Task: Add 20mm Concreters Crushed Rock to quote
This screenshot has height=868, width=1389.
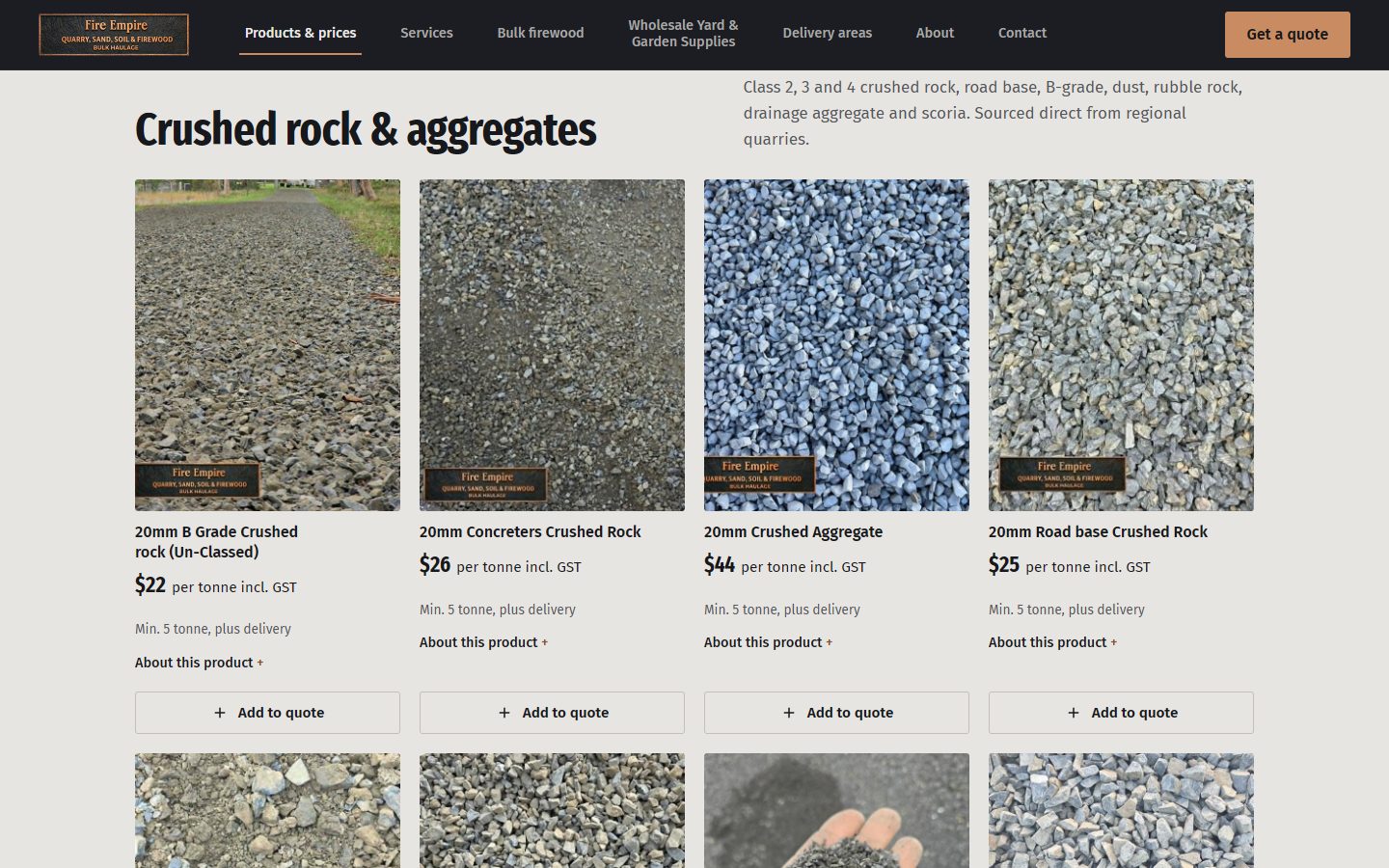Action: point(552,713)
